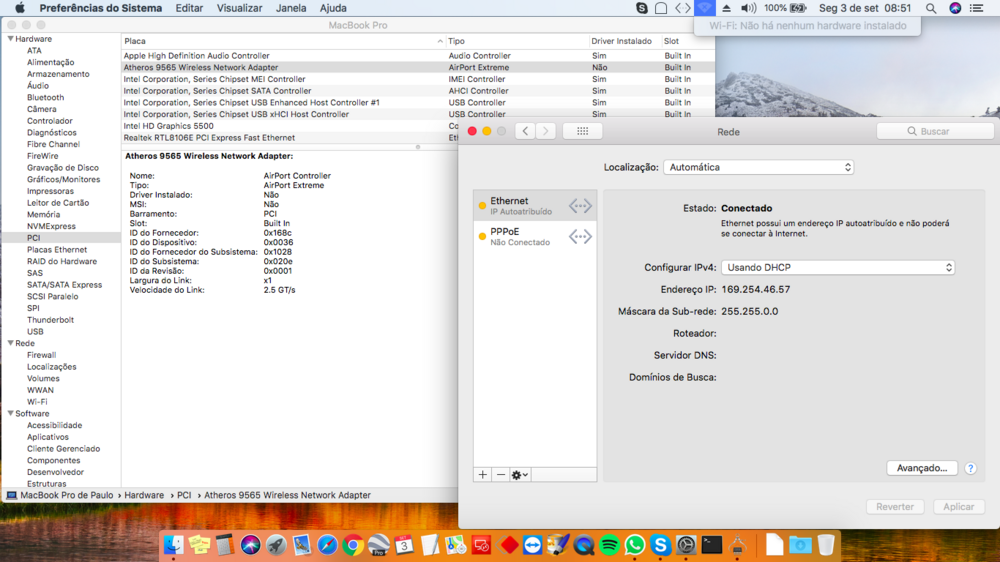
Task: Click the minus icon to remove network service
Action: point(501,475)
